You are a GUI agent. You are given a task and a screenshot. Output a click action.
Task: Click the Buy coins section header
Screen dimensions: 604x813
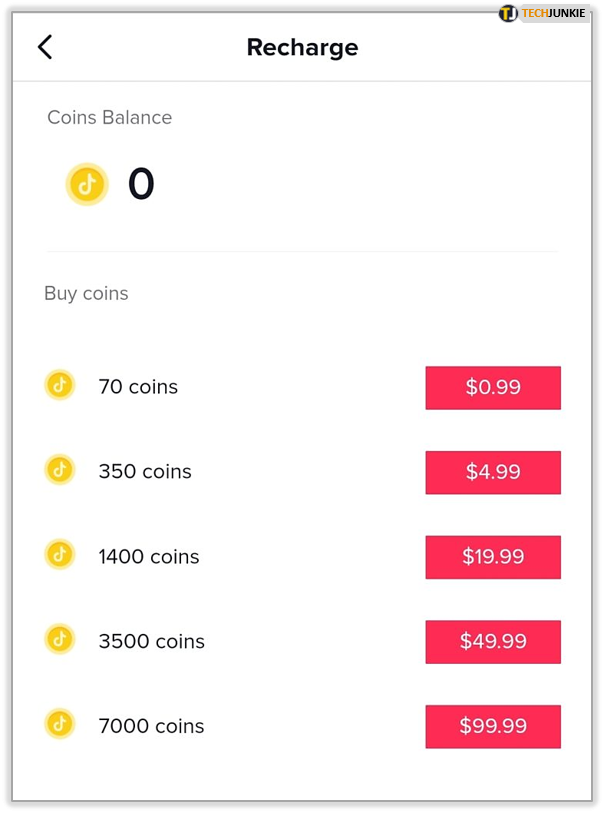(x=85, y=293)
